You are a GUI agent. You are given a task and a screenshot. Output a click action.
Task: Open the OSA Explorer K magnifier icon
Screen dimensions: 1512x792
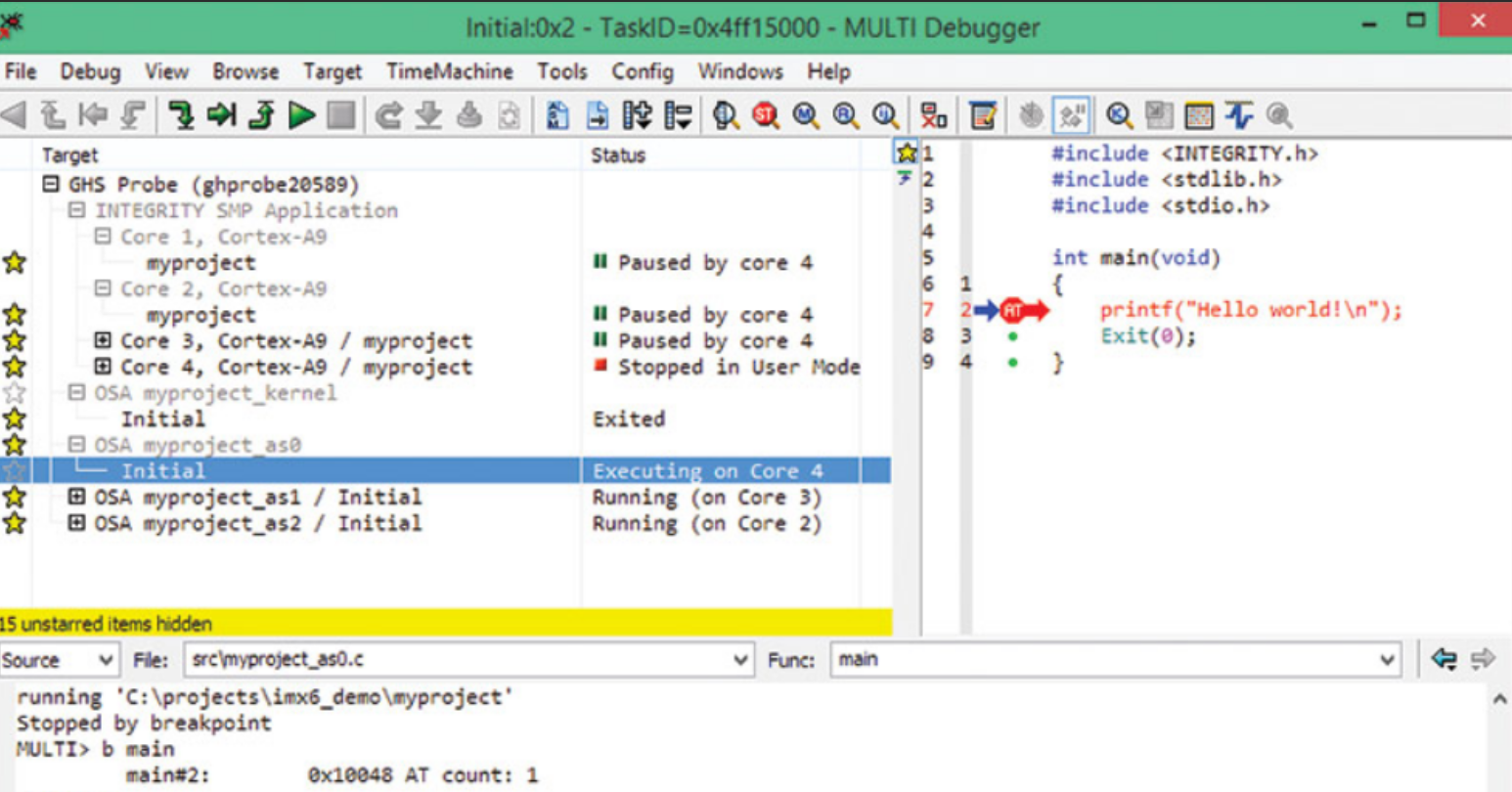1119,115
